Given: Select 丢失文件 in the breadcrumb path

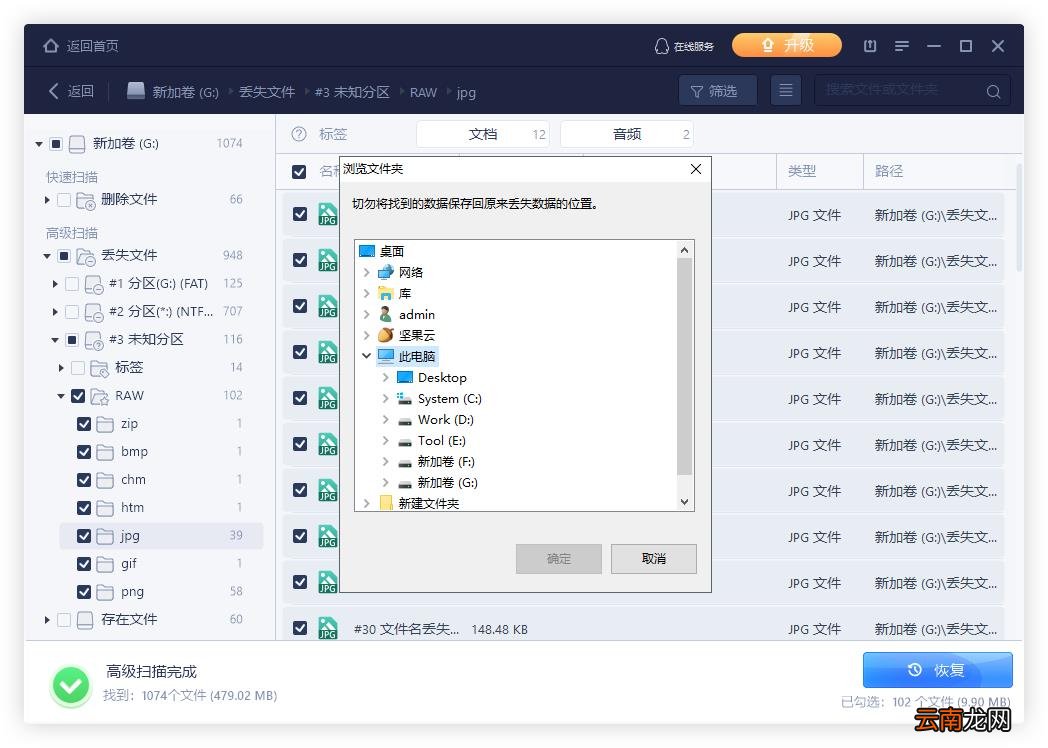Looking at the screenshot, I should point(267,92).
